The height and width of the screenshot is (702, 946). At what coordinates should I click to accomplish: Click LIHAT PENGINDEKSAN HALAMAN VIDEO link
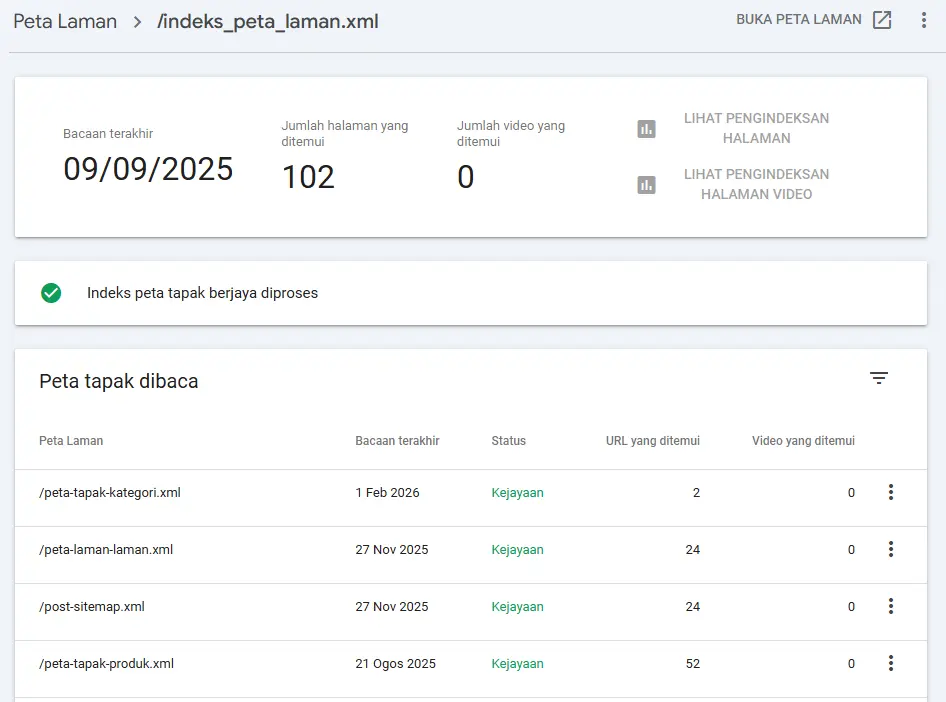point(756,184)
